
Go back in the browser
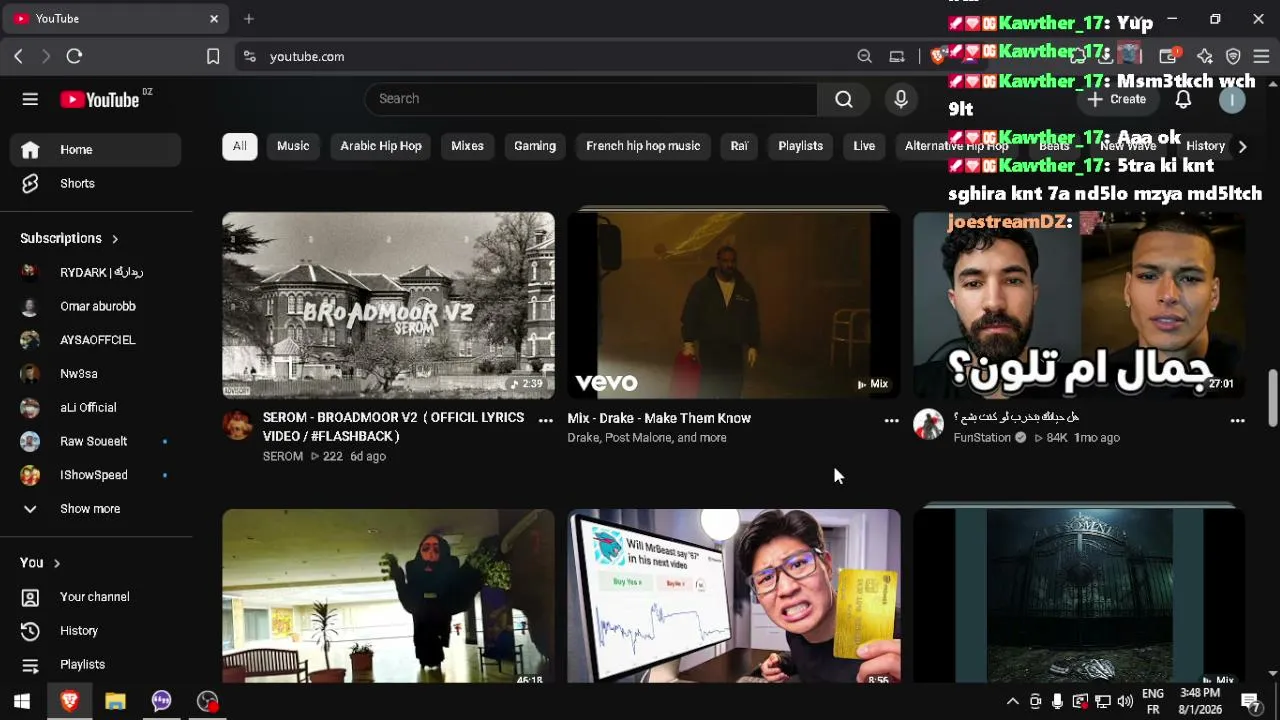(x=18, y=57)
